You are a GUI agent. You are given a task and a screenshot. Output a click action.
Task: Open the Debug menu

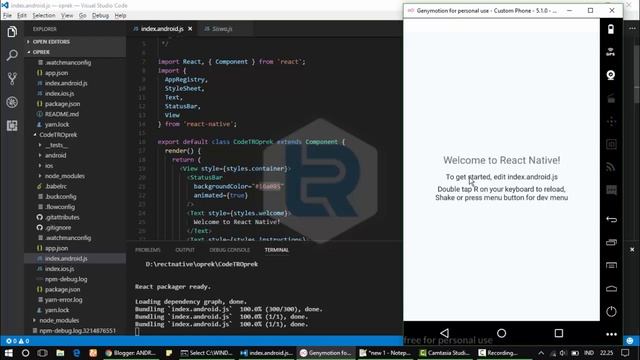pos(100,16)
